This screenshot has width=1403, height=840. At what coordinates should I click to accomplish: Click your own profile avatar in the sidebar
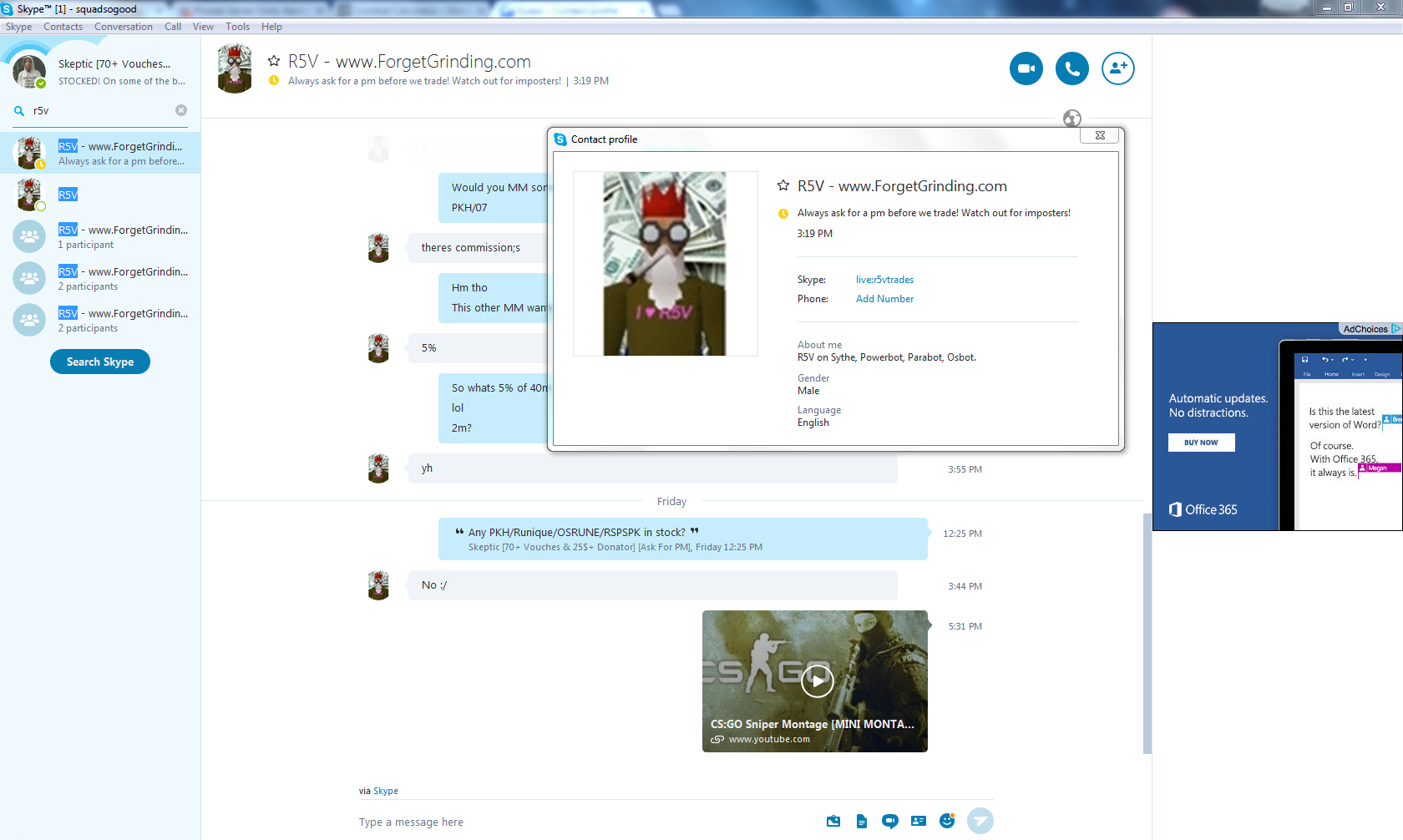[x=29, y=72]
